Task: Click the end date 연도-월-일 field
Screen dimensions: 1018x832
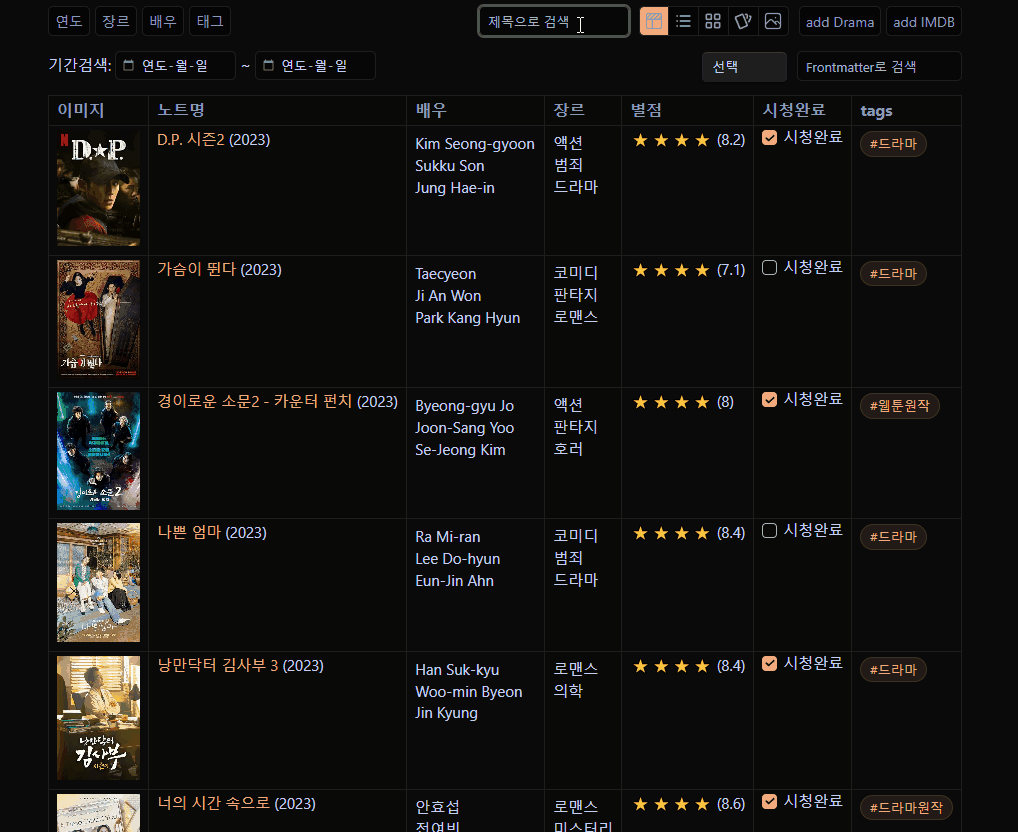Action: point(315,66)
